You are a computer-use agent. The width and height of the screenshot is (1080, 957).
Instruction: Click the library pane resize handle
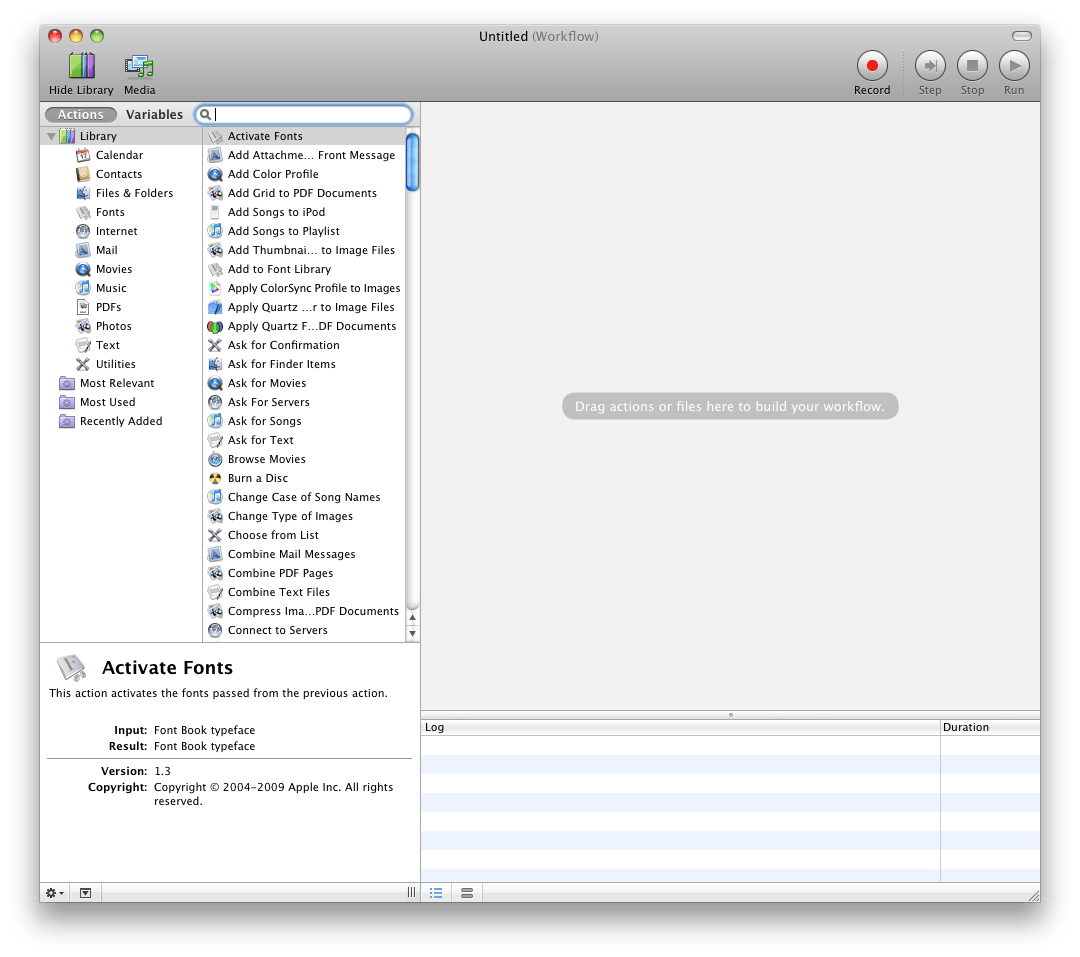[x=411, y=893]
